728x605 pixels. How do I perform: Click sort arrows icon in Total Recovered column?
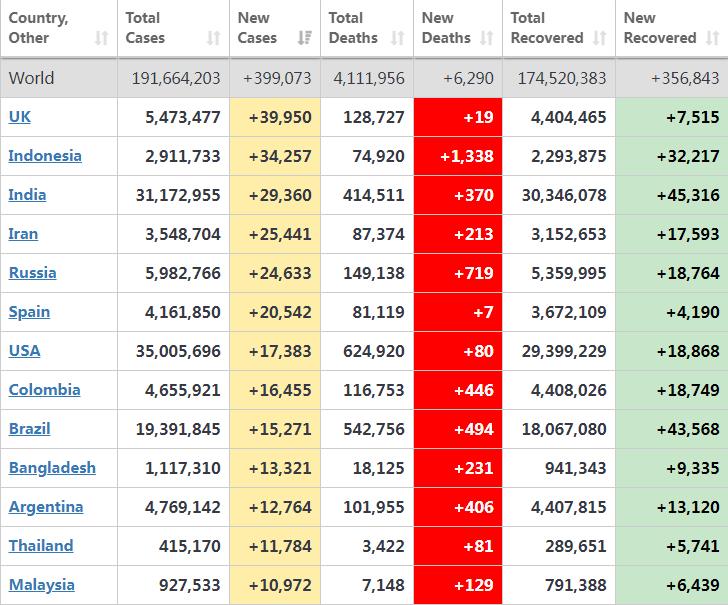600,38
